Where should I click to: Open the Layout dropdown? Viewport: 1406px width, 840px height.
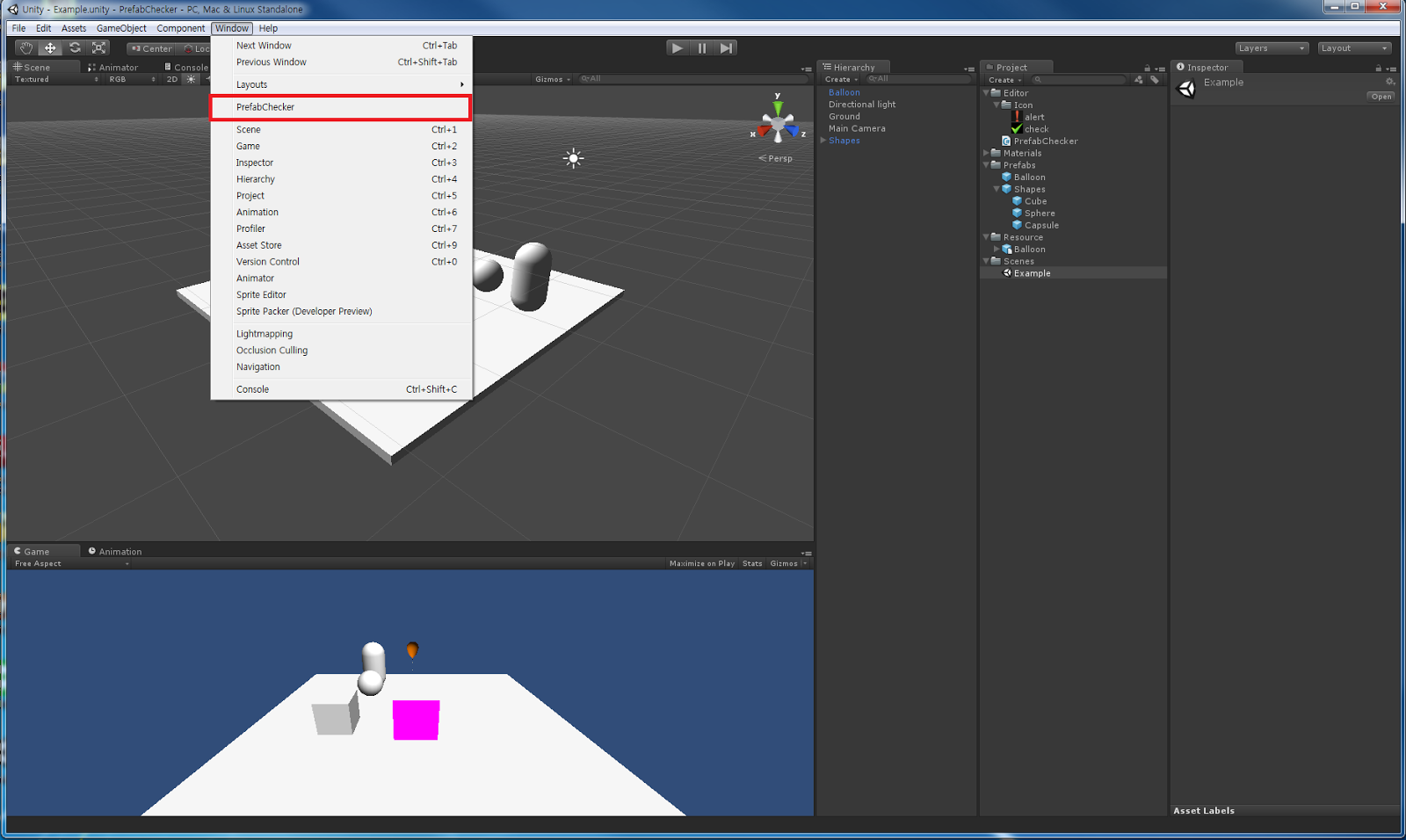point(1354,48)
